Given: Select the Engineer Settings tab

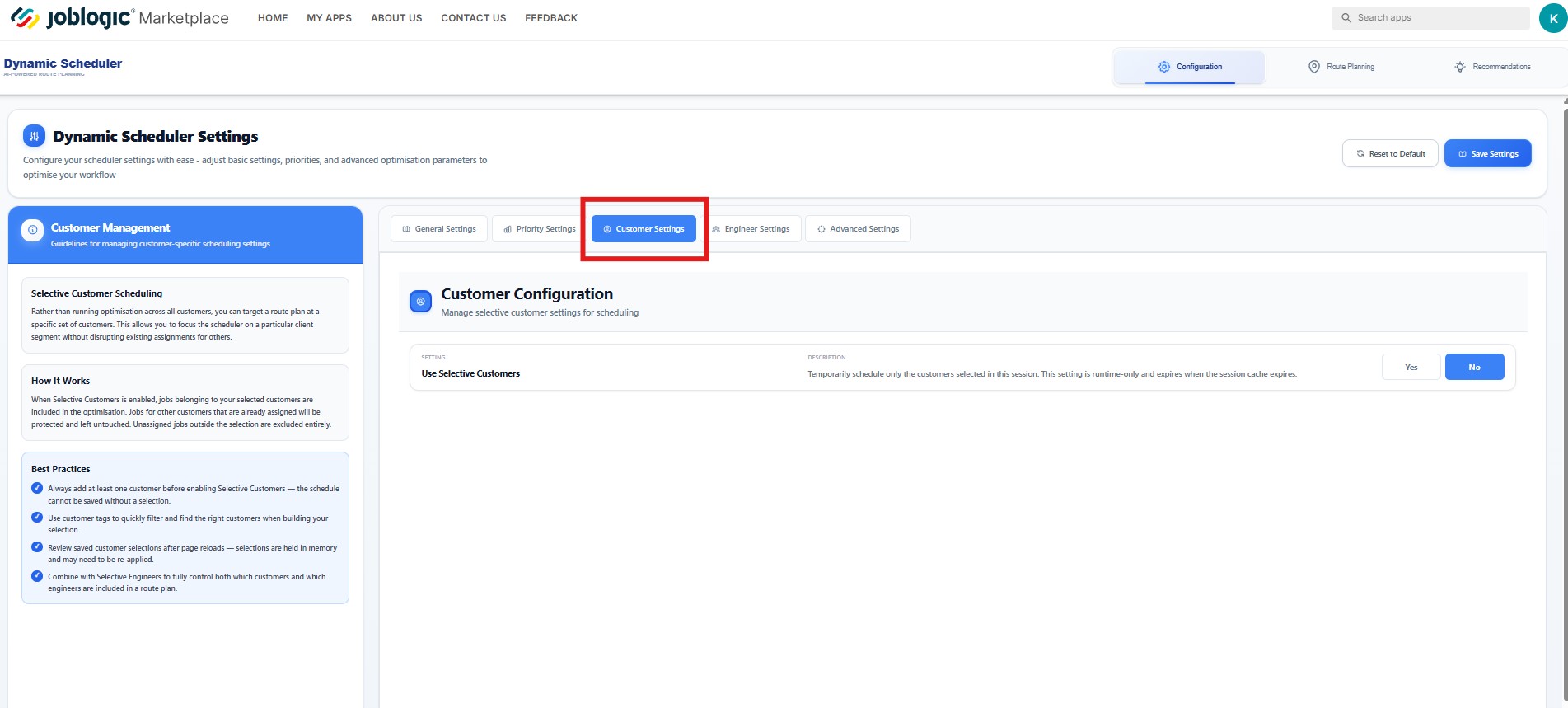Looking at the screenshot, I should click(x=751, y=229).
